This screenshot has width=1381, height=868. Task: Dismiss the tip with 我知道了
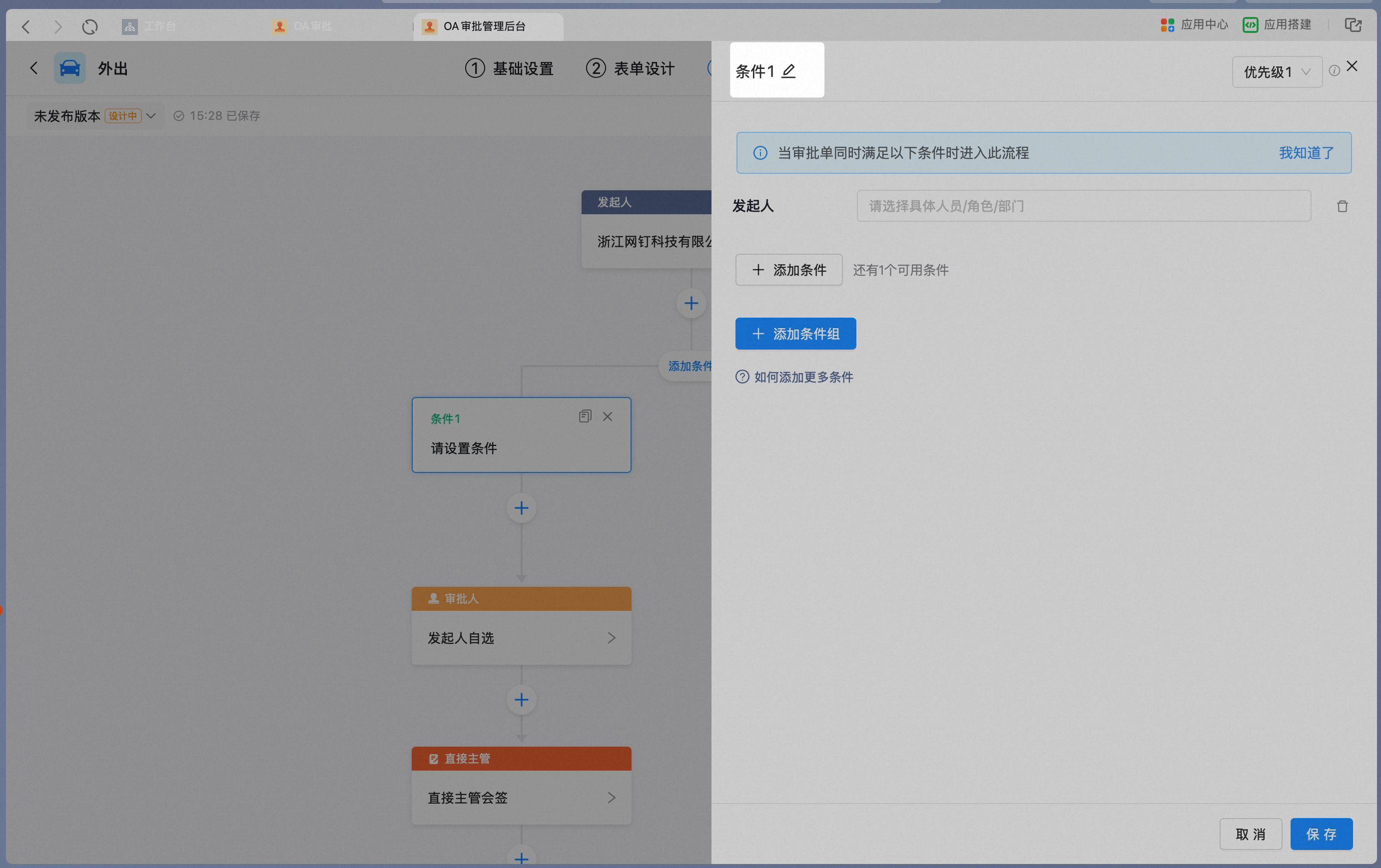[x=1306, y=153]
